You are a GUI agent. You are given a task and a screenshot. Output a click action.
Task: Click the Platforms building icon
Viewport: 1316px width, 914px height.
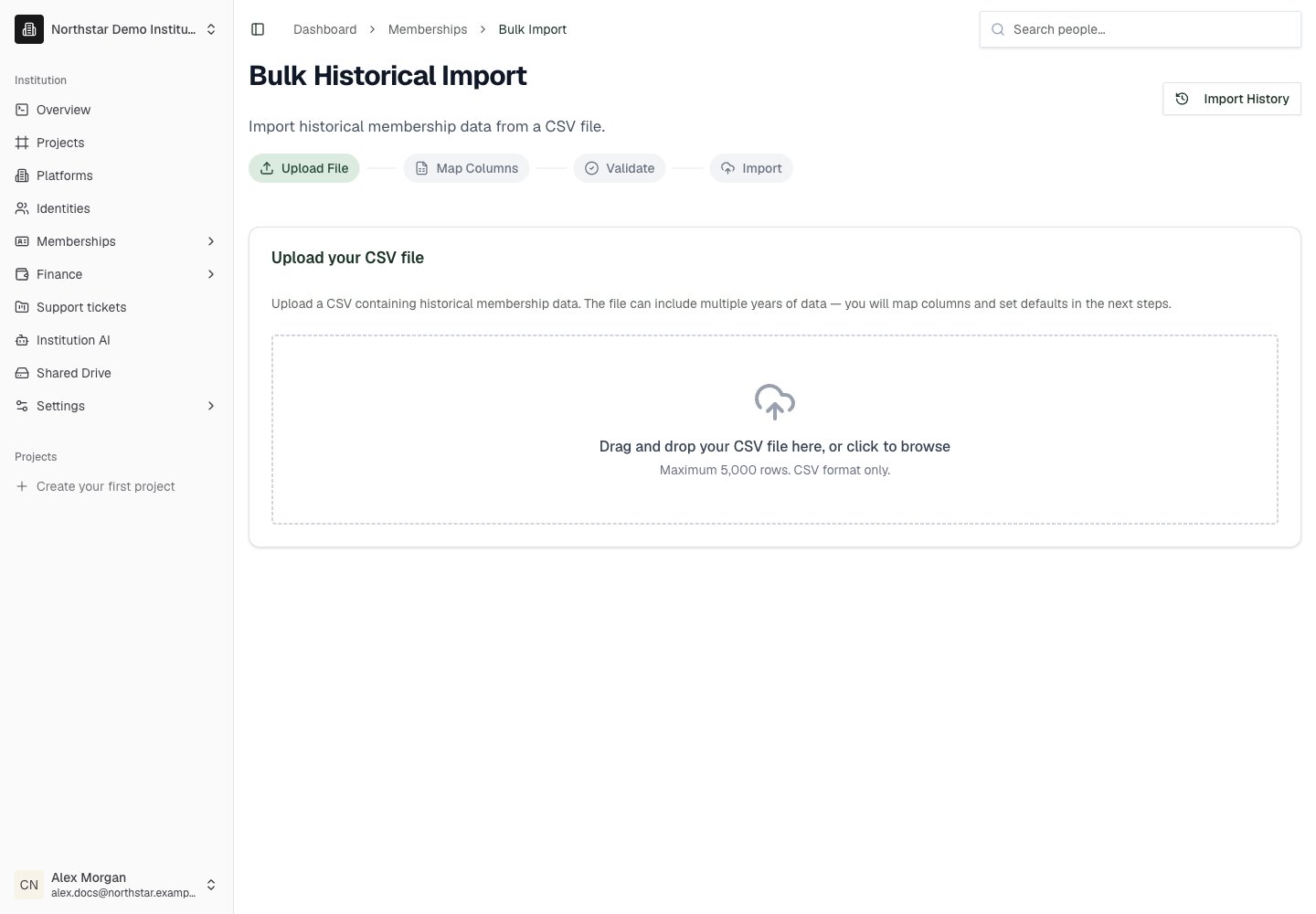[x=22, y=175]
